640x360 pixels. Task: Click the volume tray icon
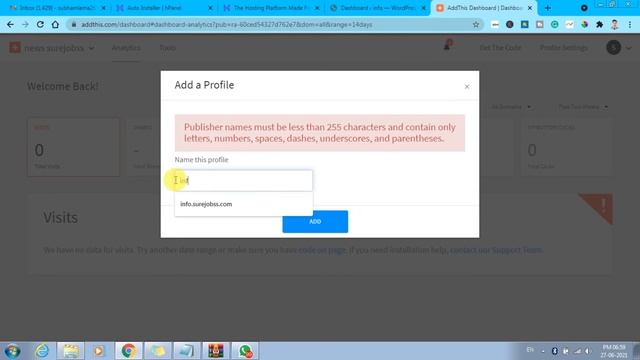pos(587,351)
